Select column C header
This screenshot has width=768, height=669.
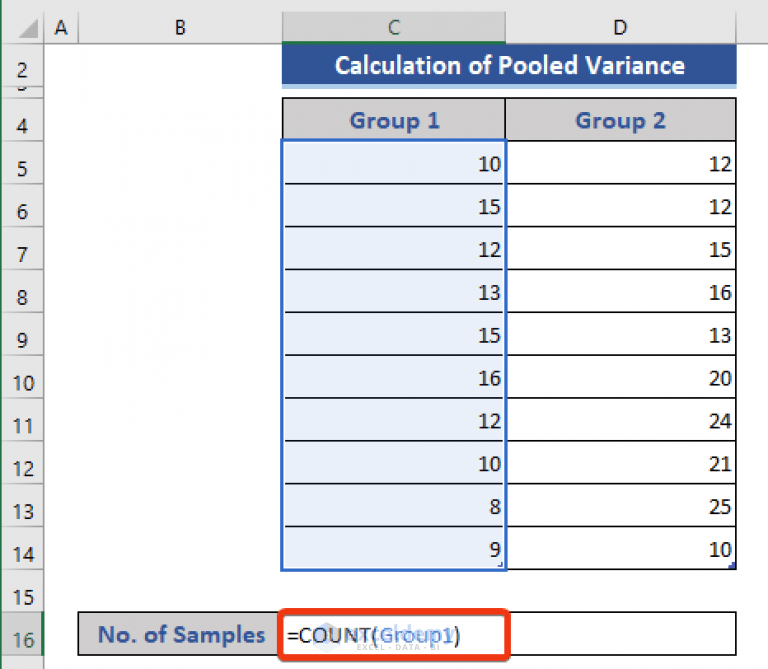(x=394, y=27)
